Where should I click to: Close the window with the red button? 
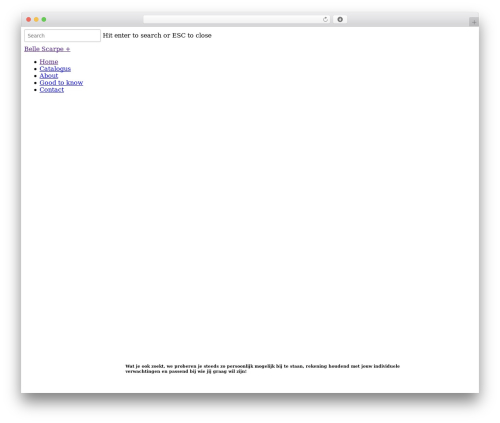pos(29,19)
